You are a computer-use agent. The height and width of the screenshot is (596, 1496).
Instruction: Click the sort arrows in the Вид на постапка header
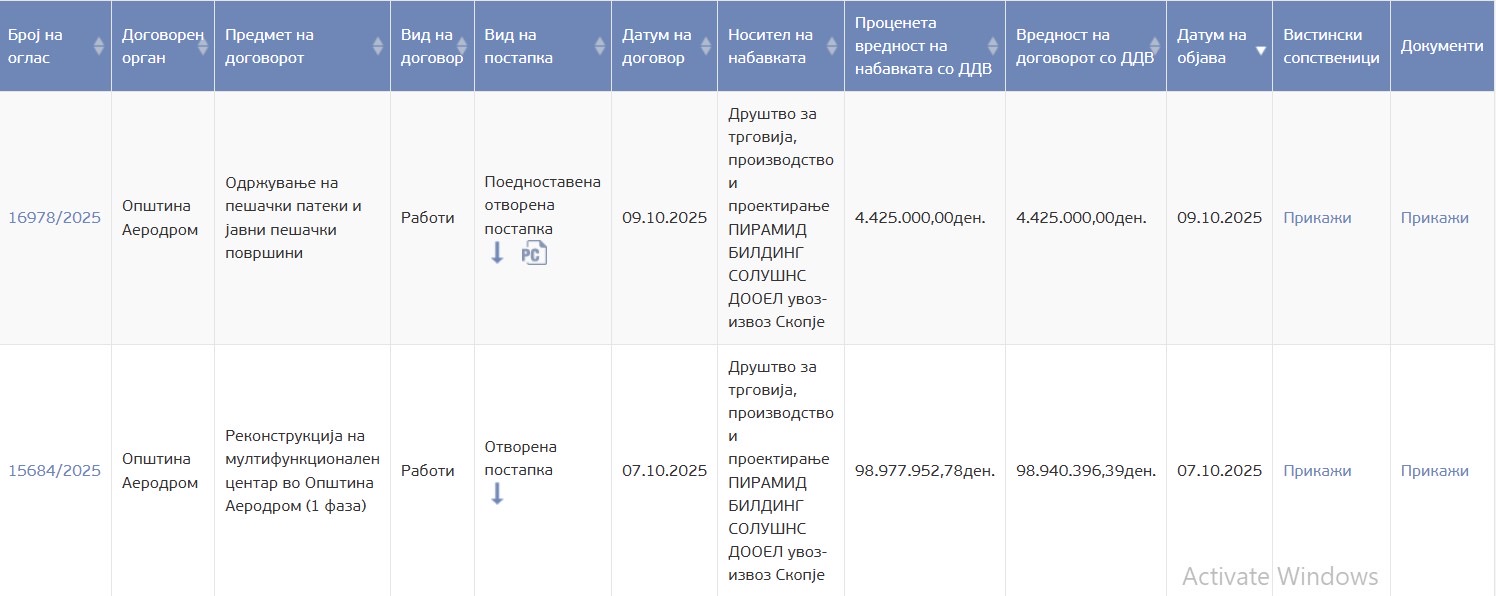tap(599, 46)
